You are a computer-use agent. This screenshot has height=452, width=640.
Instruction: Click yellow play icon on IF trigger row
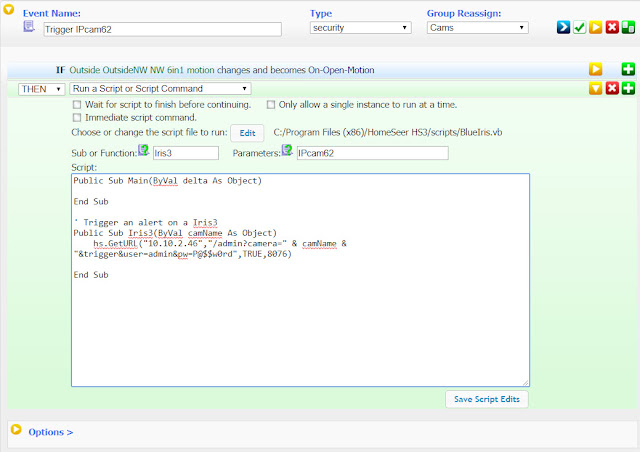tap(596, 69)
